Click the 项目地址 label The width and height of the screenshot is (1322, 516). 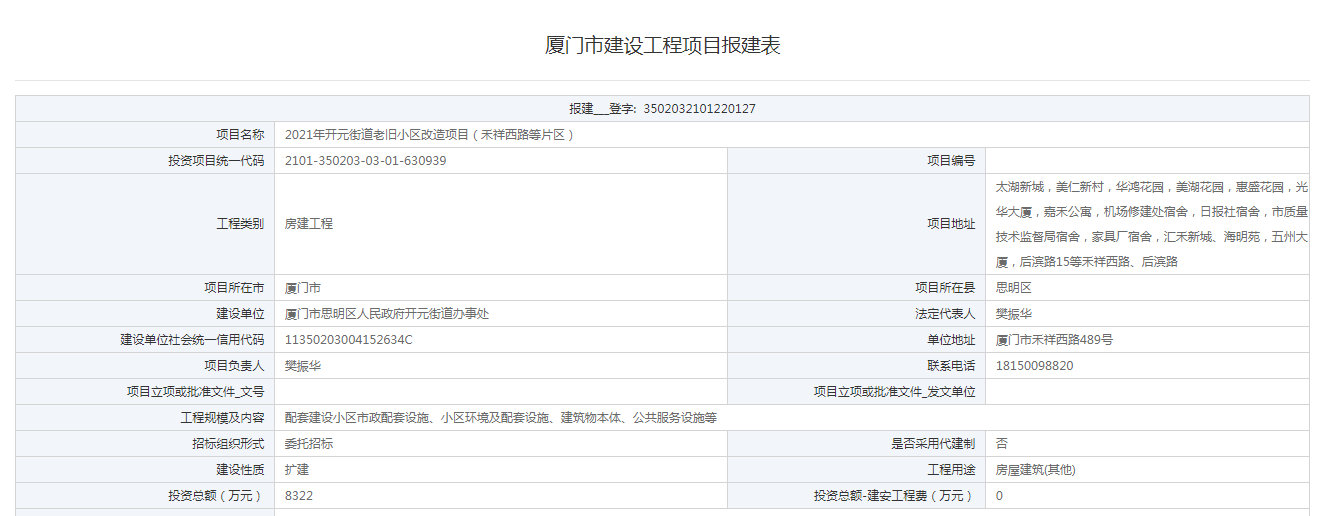tap(951, 224)
